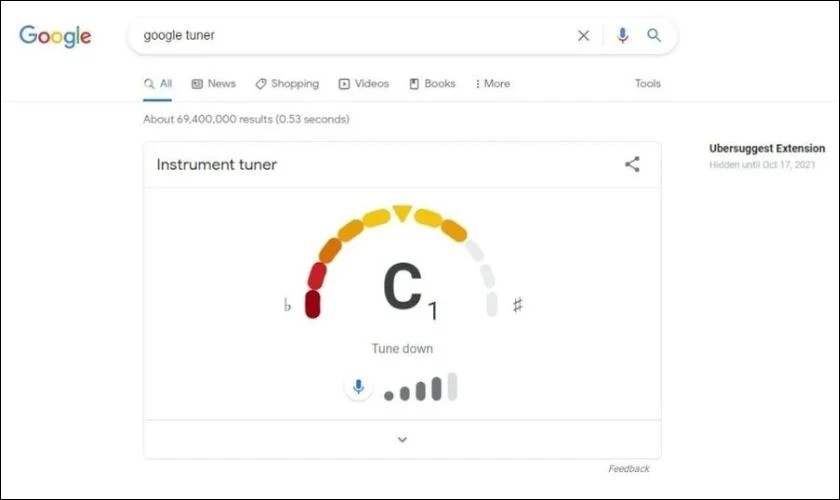Click the magnifying glass search button

[654, 35]
